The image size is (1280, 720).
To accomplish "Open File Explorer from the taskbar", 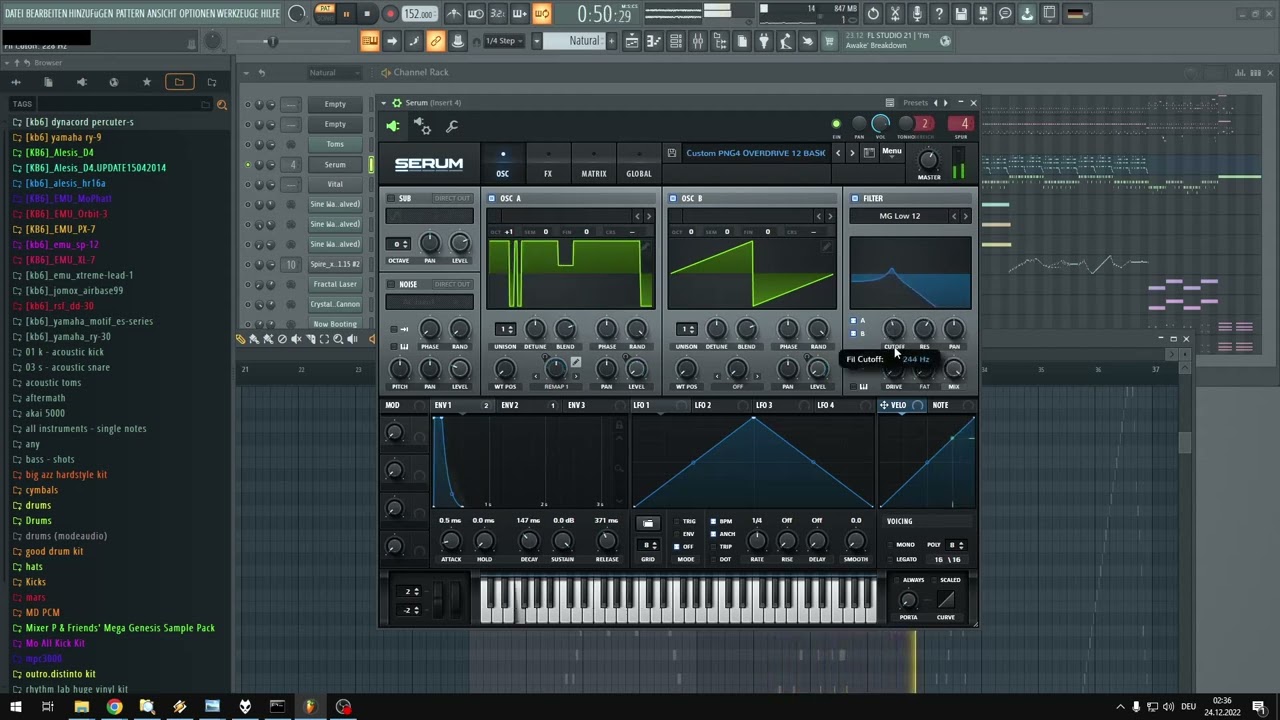I will tap(81, 707).
